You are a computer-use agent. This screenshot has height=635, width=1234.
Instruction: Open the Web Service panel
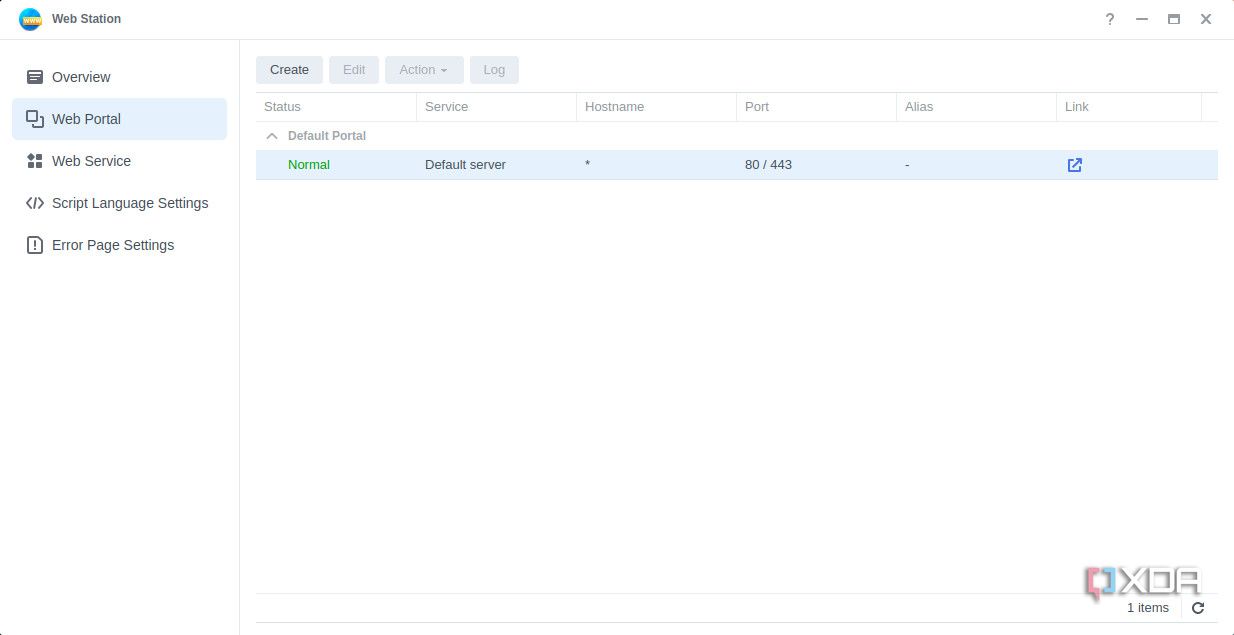pyautogui.click(x=92, y=161)
